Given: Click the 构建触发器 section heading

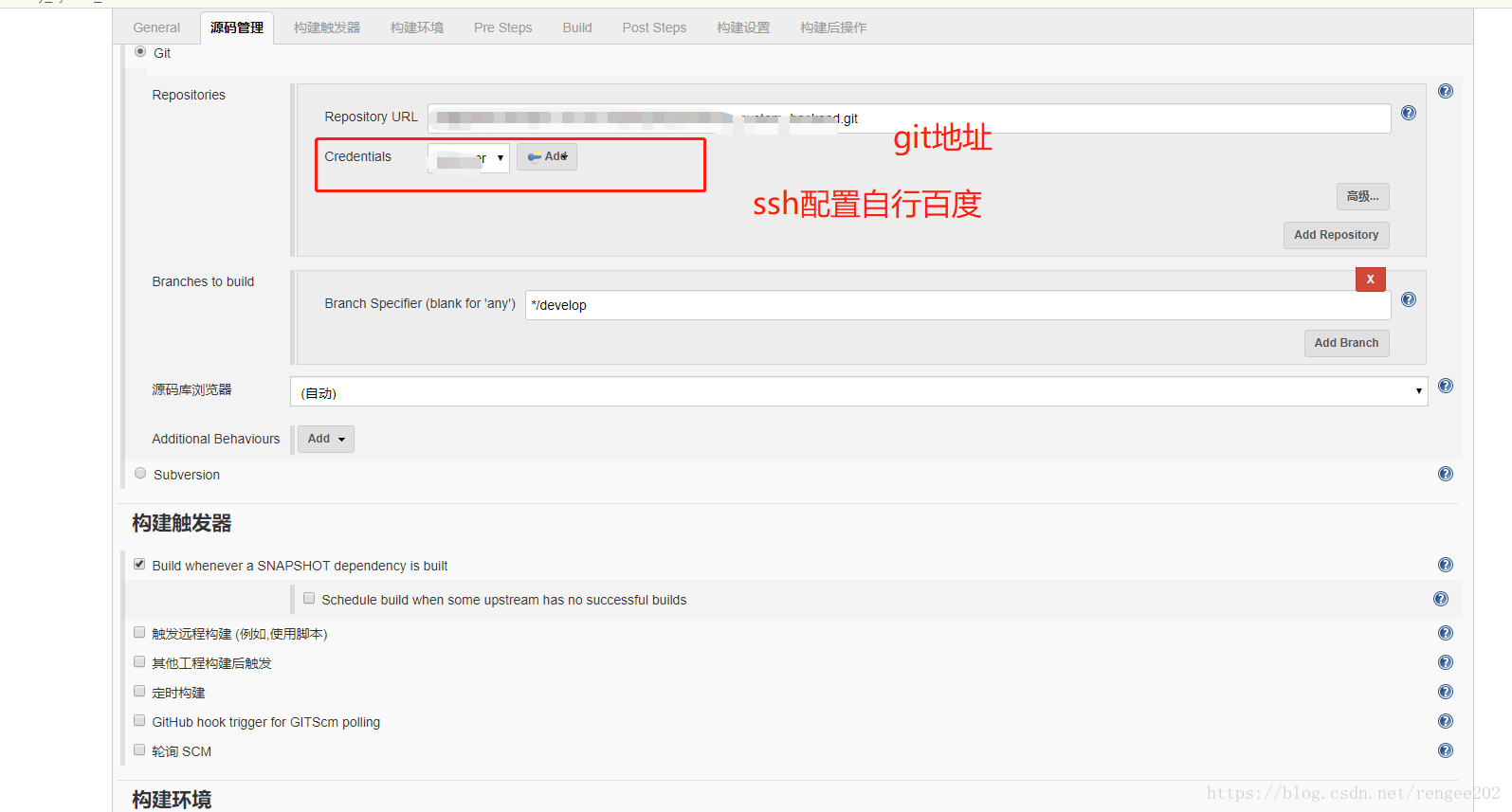Looking at the screenshot, I should click(x=182, y=523).
